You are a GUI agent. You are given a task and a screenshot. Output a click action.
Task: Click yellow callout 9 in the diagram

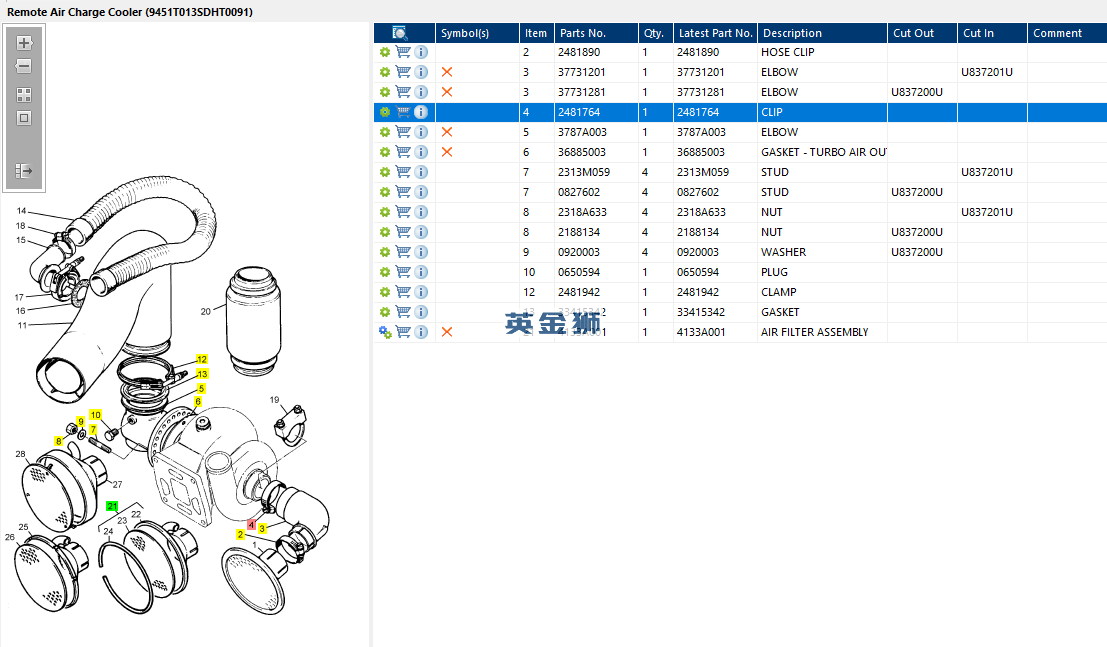coord(80,422)
